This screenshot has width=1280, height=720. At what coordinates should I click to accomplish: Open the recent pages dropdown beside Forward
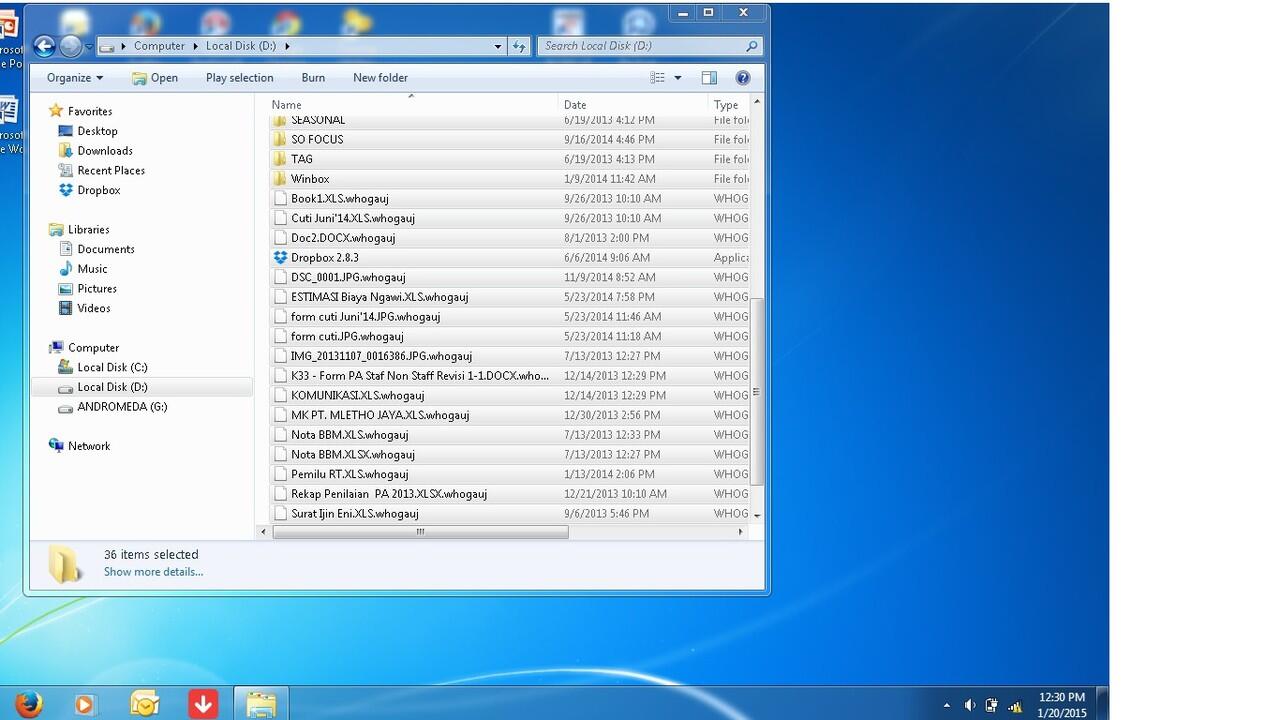[x=89, y=47]
